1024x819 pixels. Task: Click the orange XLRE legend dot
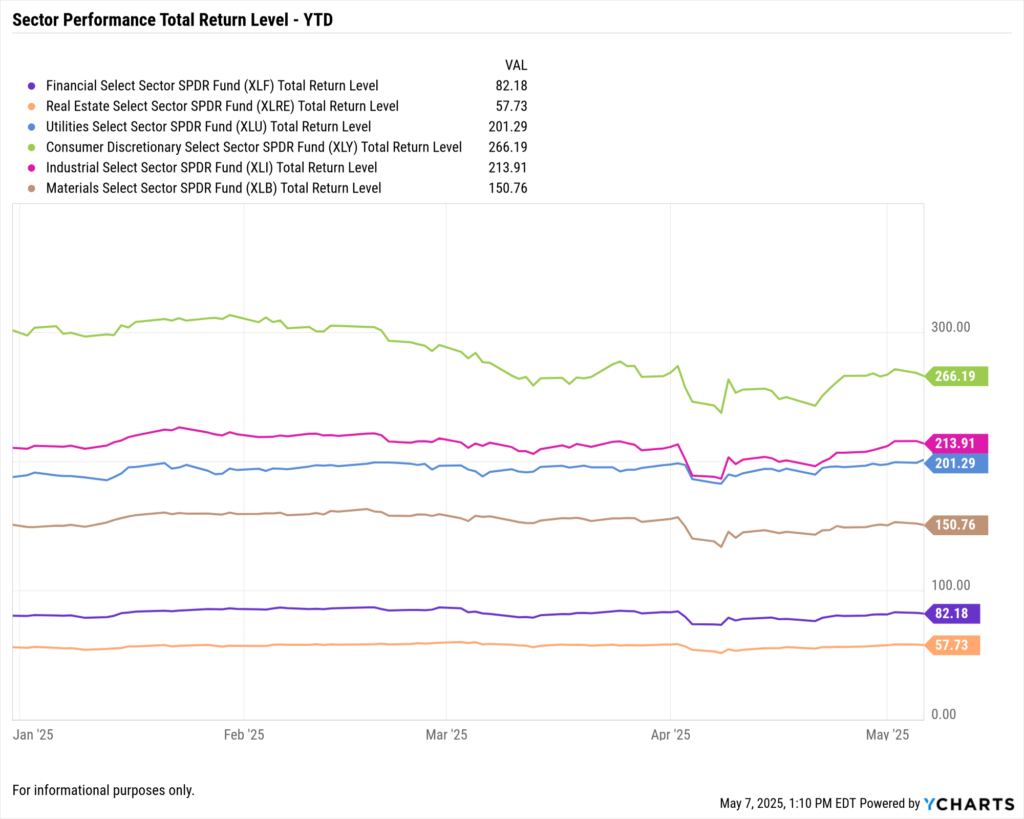[x=31, y=106]
